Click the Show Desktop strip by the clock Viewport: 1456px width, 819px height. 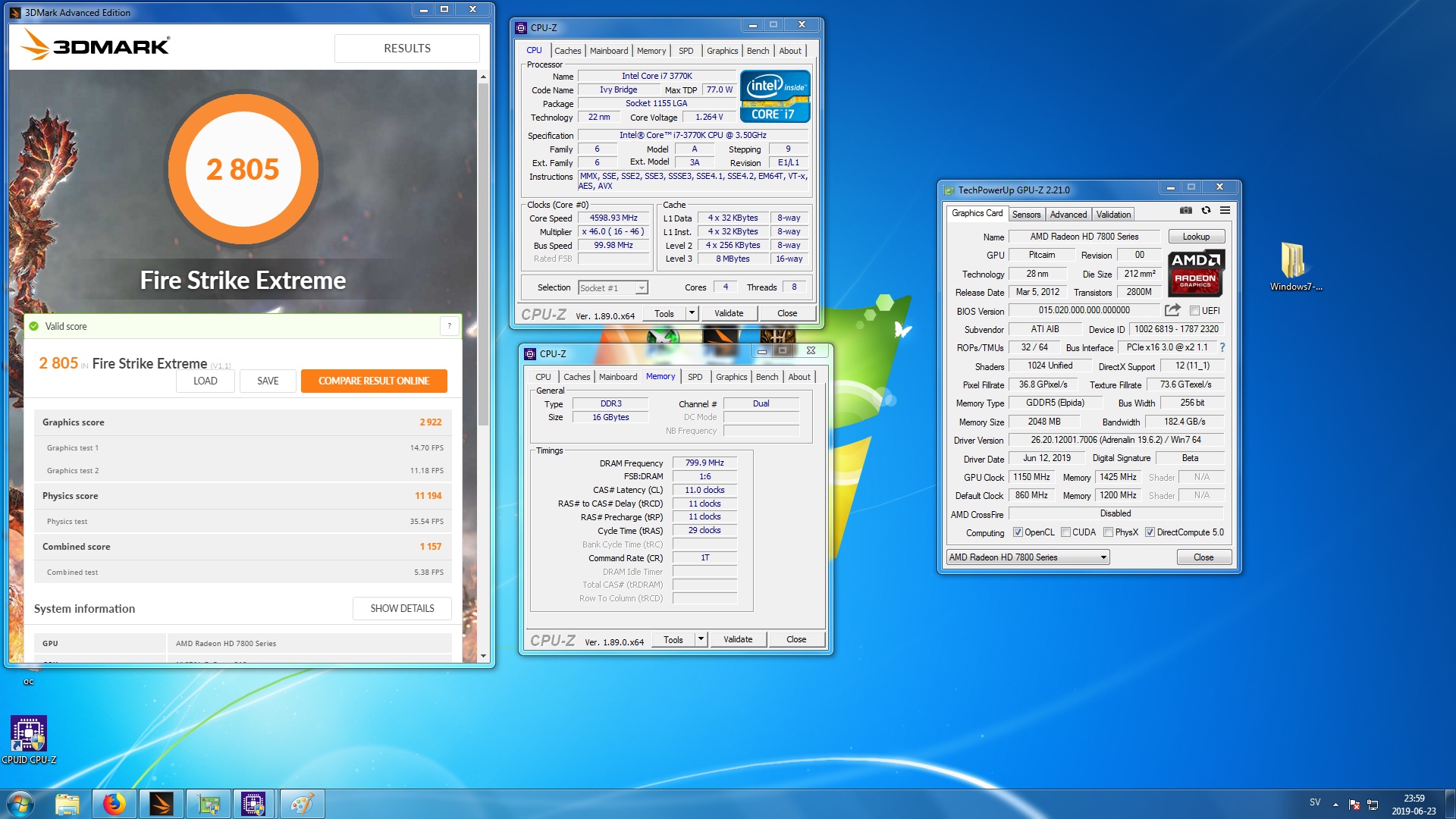point(1450,804)
